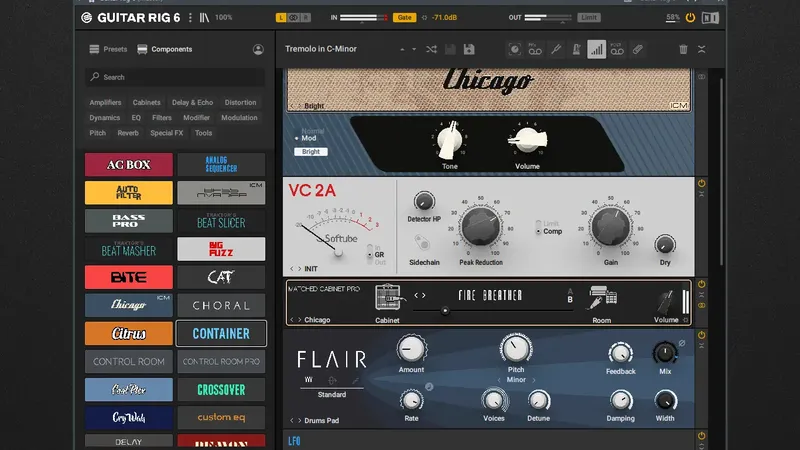Add the AC BOX component

(x=129, y=165)
